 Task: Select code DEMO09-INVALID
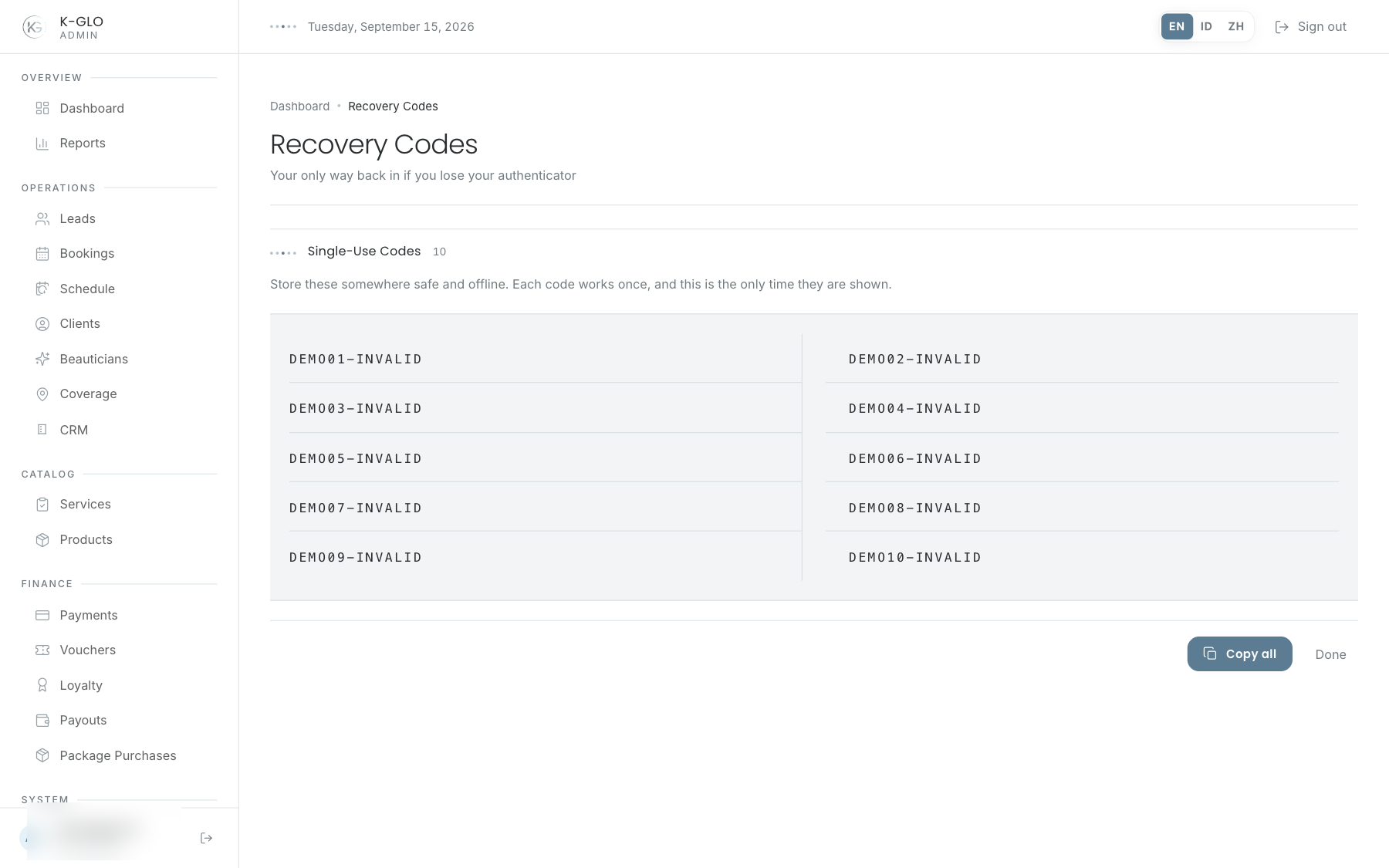pyautogui.click(x=356, y=557)
